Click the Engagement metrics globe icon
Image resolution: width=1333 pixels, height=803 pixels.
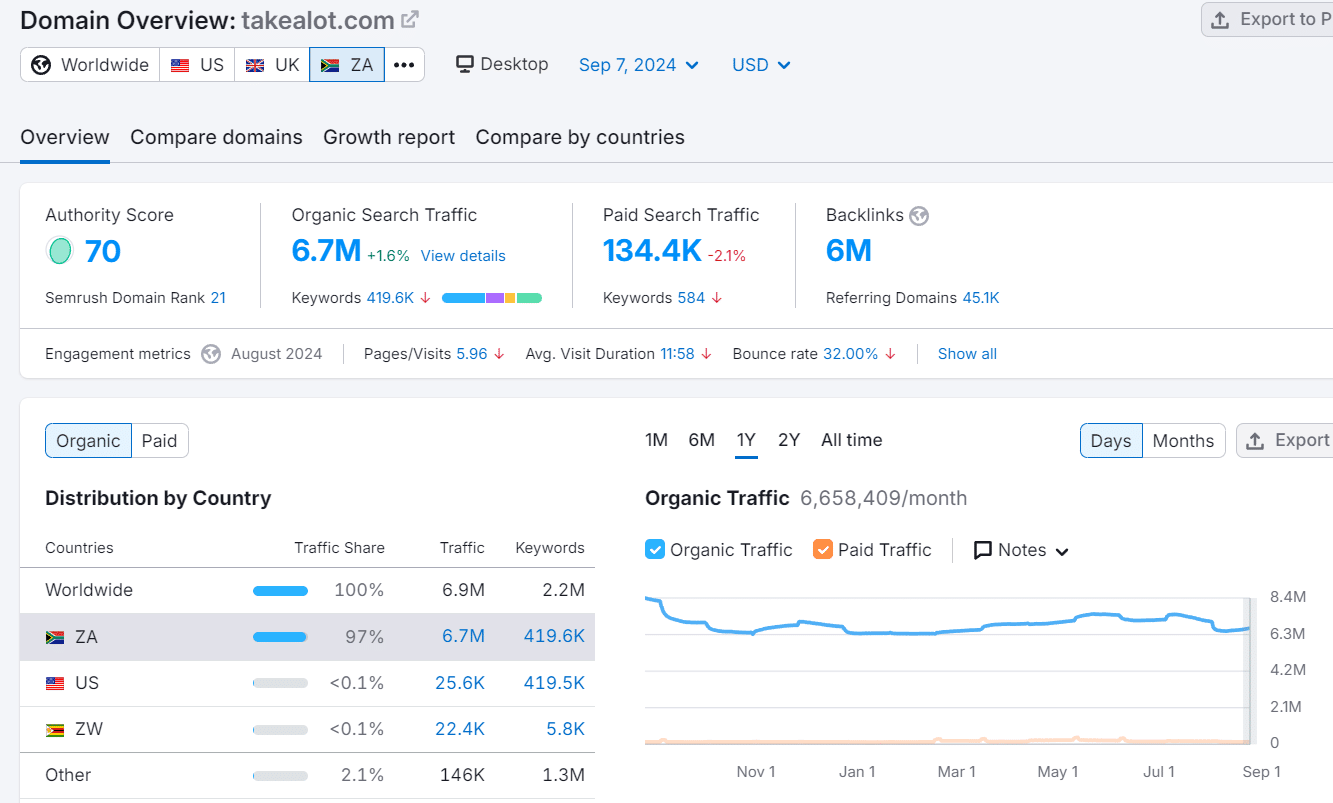coord(210,354)
